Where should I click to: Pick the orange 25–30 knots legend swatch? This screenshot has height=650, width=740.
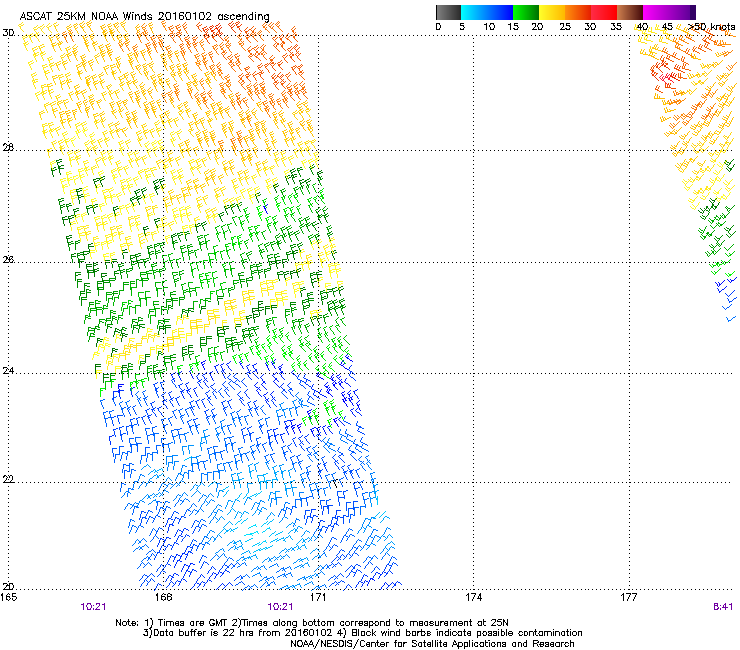click(x=578, y=12)
